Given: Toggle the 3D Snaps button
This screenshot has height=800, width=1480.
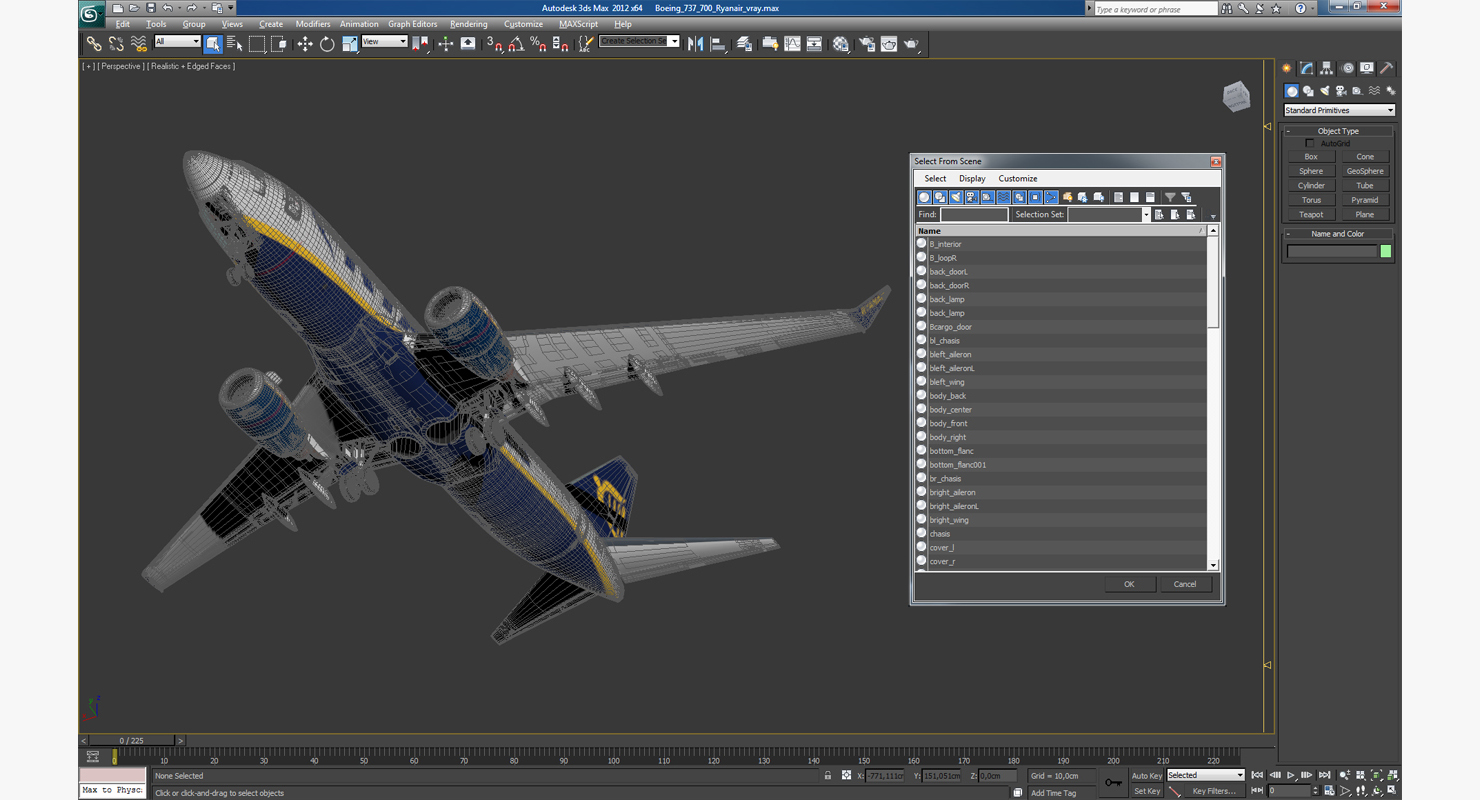Looking at the screenshot, I should pyautogui.click(x=494, y=44).
